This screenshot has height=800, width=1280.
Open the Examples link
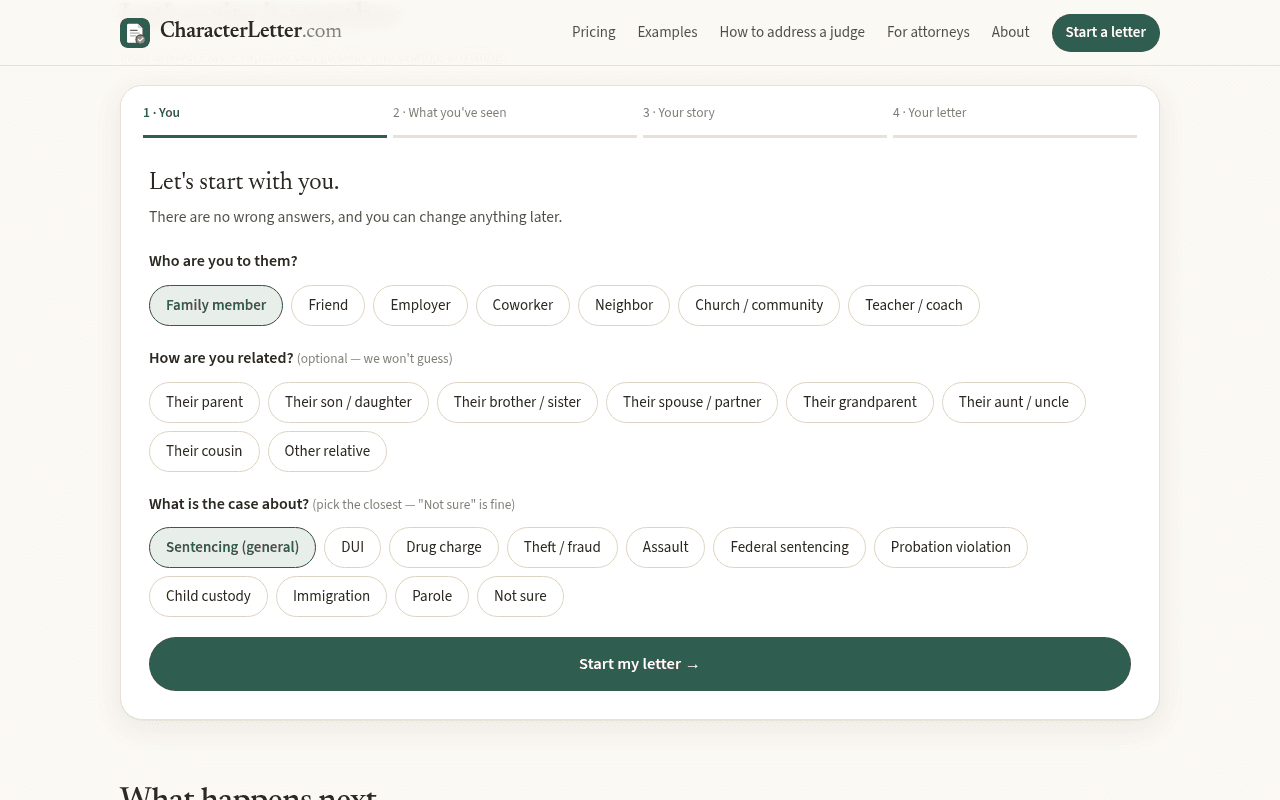point(667,32)
